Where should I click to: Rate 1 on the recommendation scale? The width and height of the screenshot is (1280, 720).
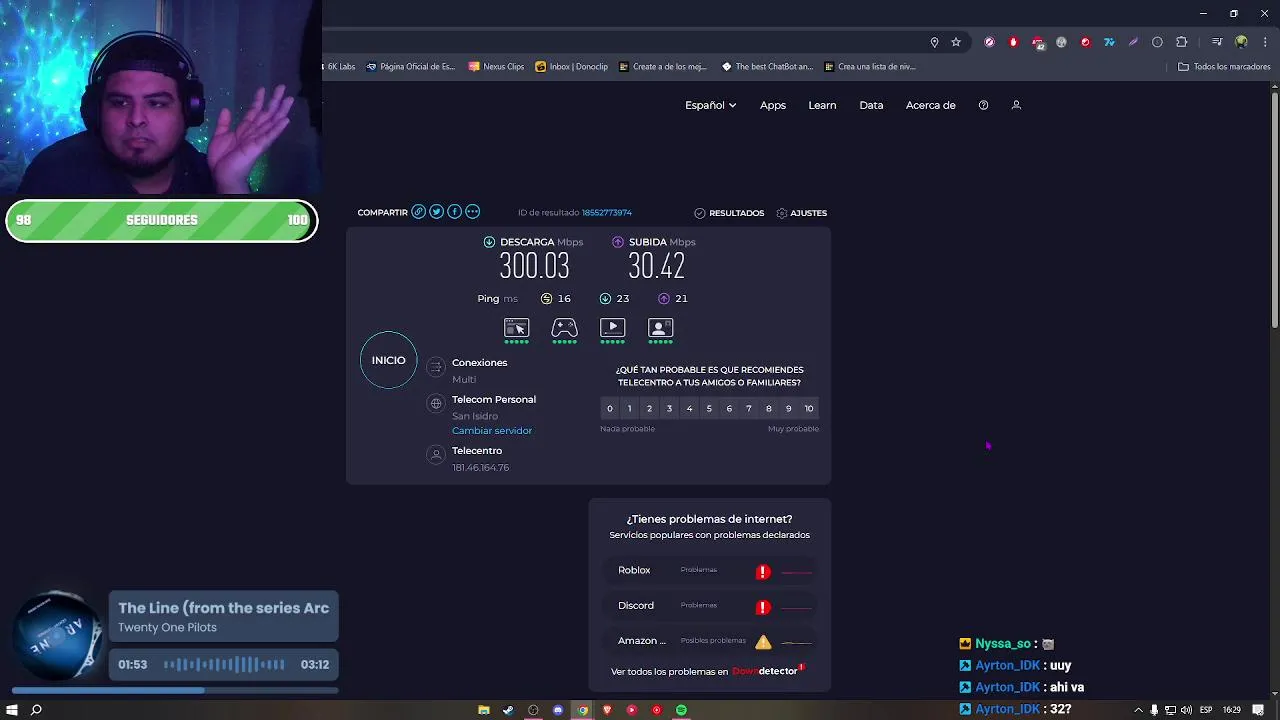tap(629, 408)
